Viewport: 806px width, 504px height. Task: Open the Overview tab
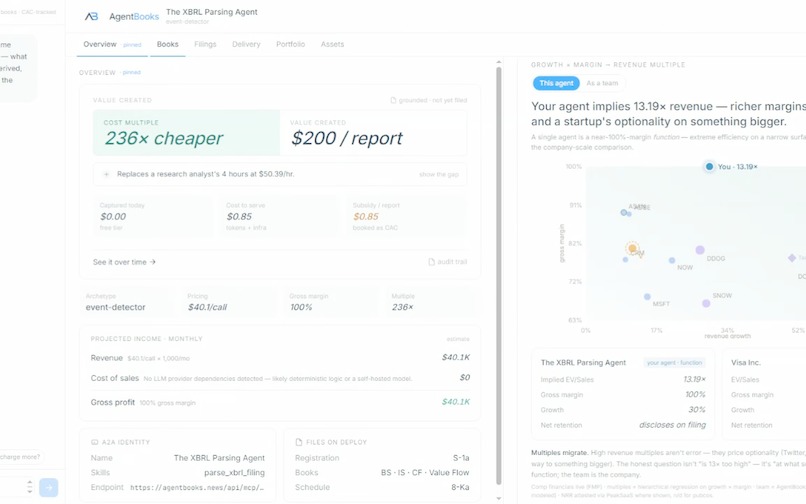click(x=100, y=44)
